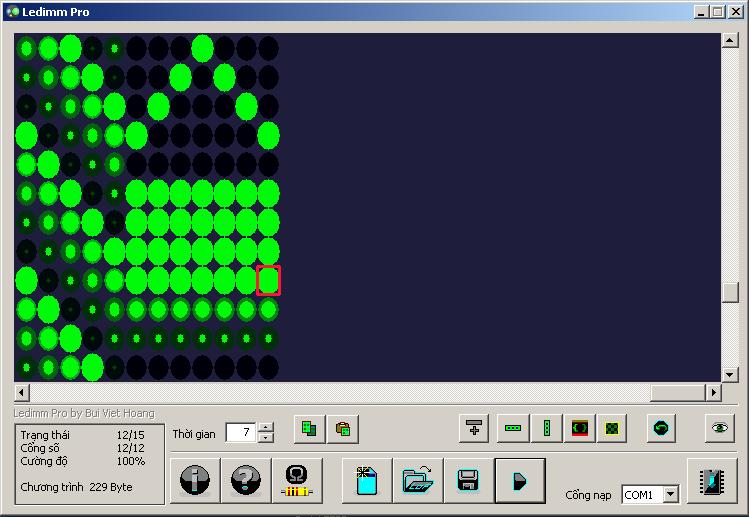Click the vertical scrollbar down arrow
Viewport: 749px width, 517px height.
(x=729, y=375)
